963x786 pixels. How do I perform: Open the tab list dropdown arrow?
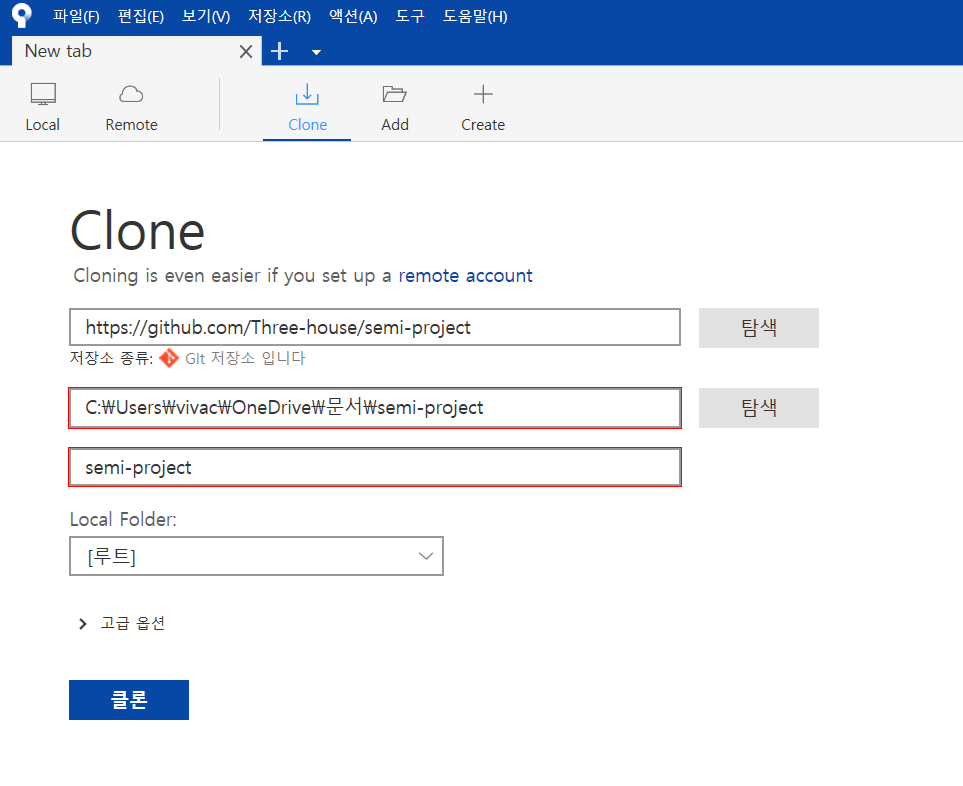coord(316,52)
